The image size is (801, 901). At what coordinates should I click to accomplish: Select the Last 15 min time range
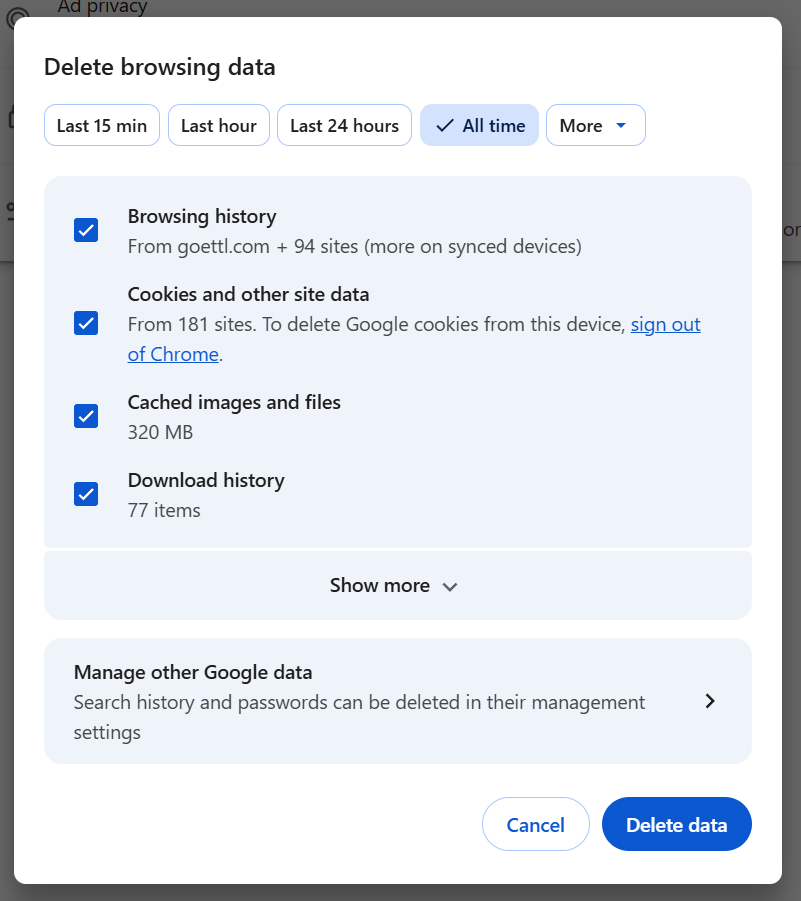[x=102, y=126]
